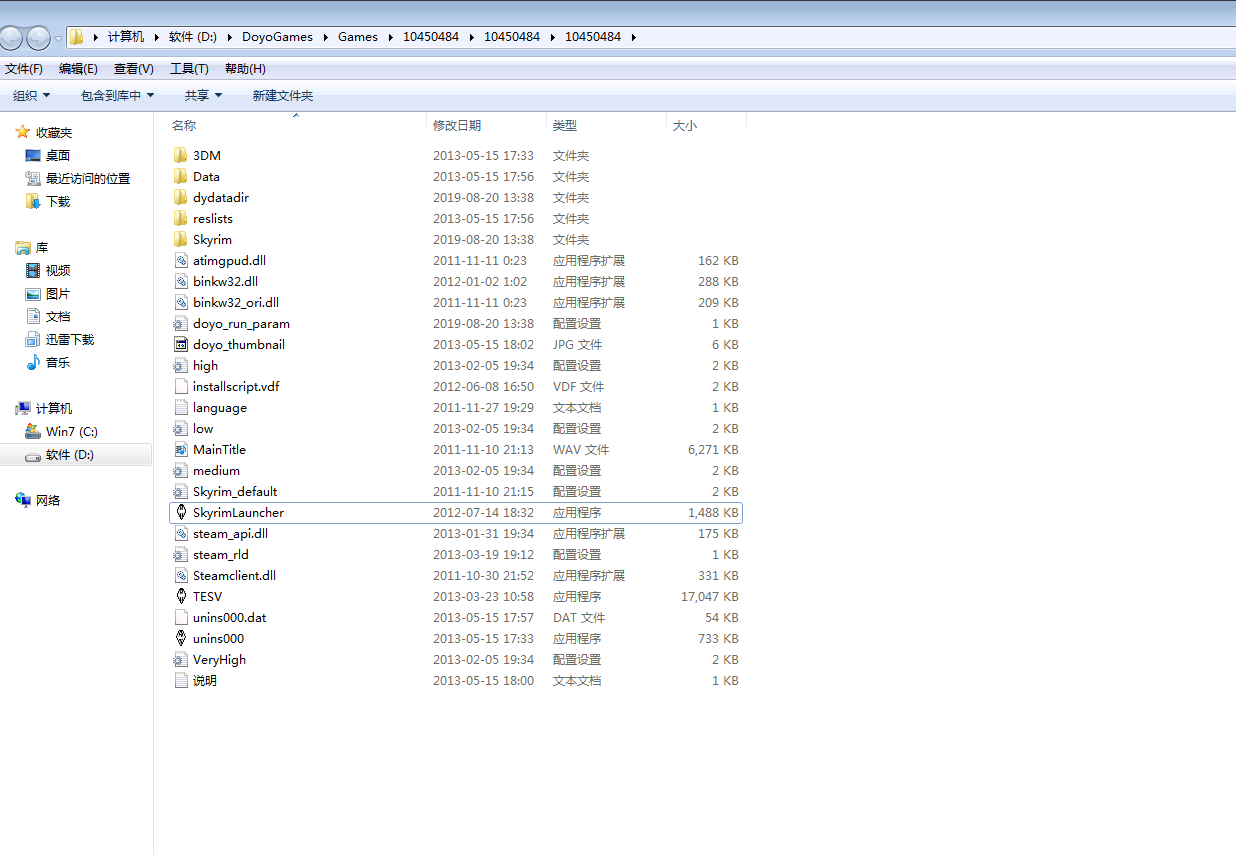Viewport: 1236px width, 855px height.
Task: Select the file named steam_rld
Action: [221, 554]
